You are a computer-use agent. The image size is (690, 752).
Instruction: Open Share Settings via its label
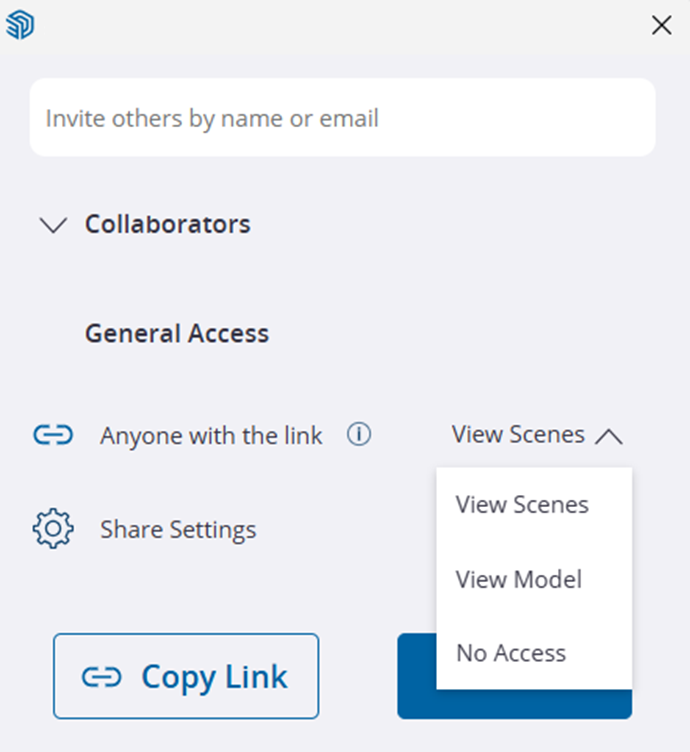[178, 529]
